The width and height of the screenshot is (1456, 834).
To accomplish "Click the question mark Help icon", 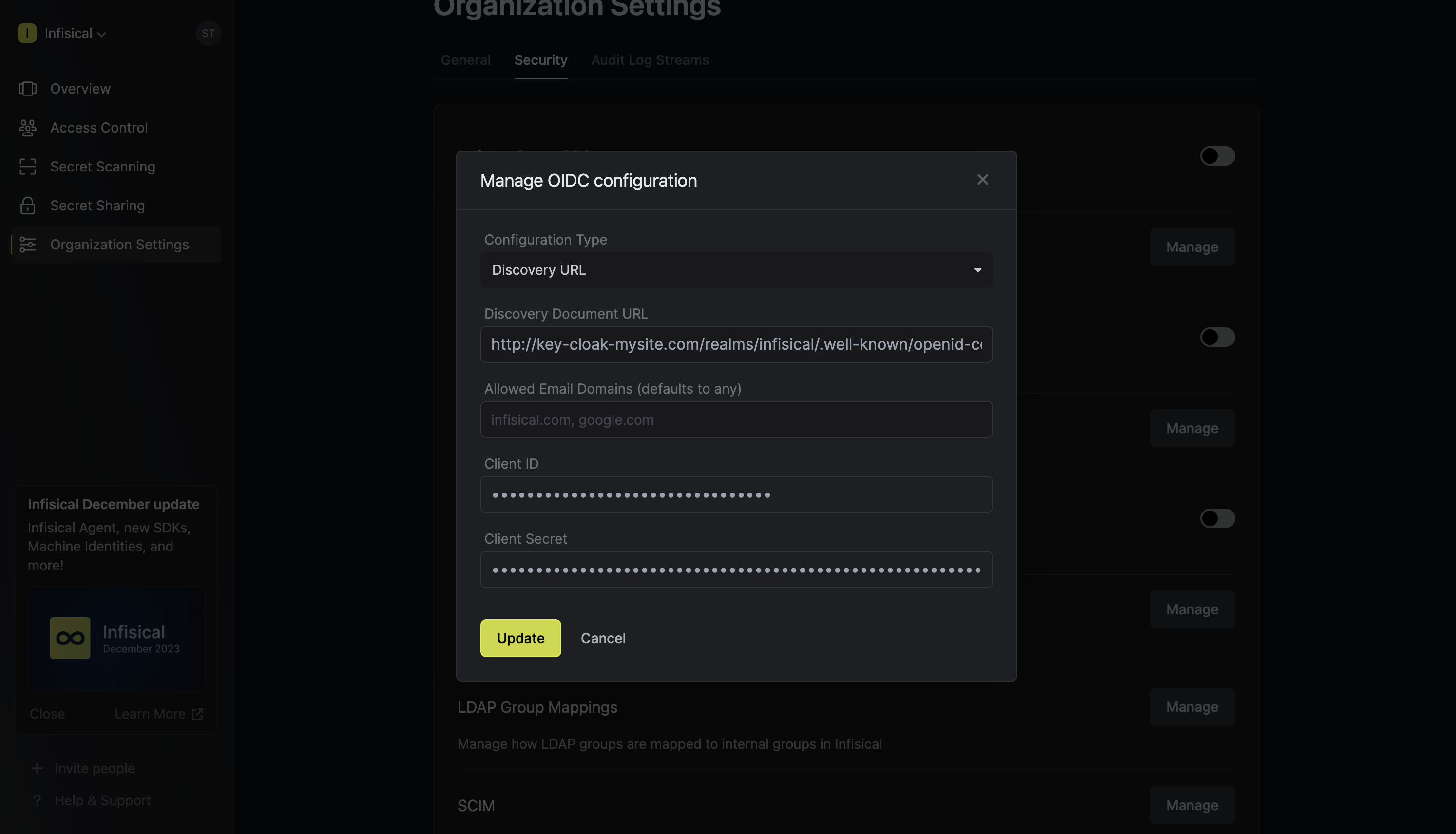I will tap(37, 800).
